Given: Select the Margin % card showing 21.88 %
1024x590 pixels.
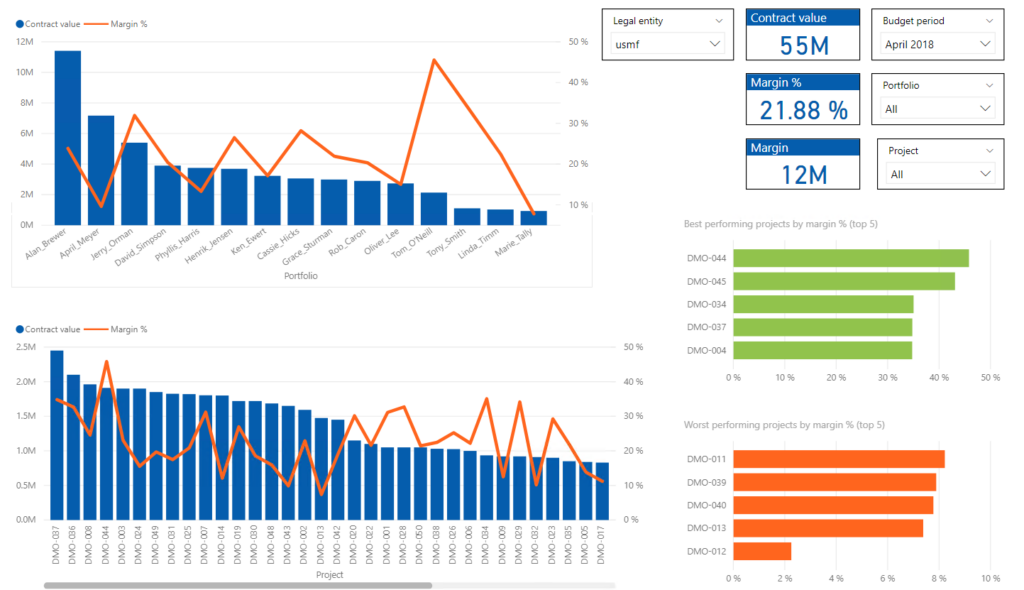Looking at the screenshot, I should tap(802, 99).
